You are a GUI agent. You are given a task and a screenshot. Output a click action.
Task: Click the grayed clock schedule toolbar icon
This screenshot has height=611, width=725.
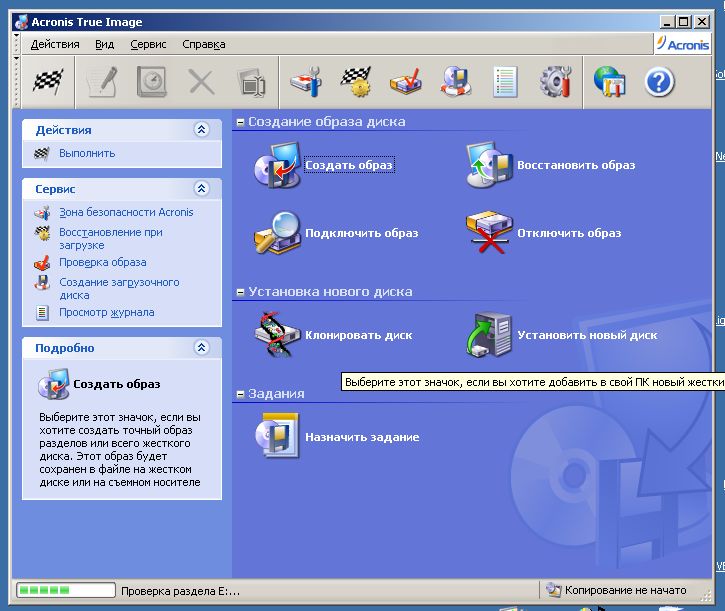point(152,82)
